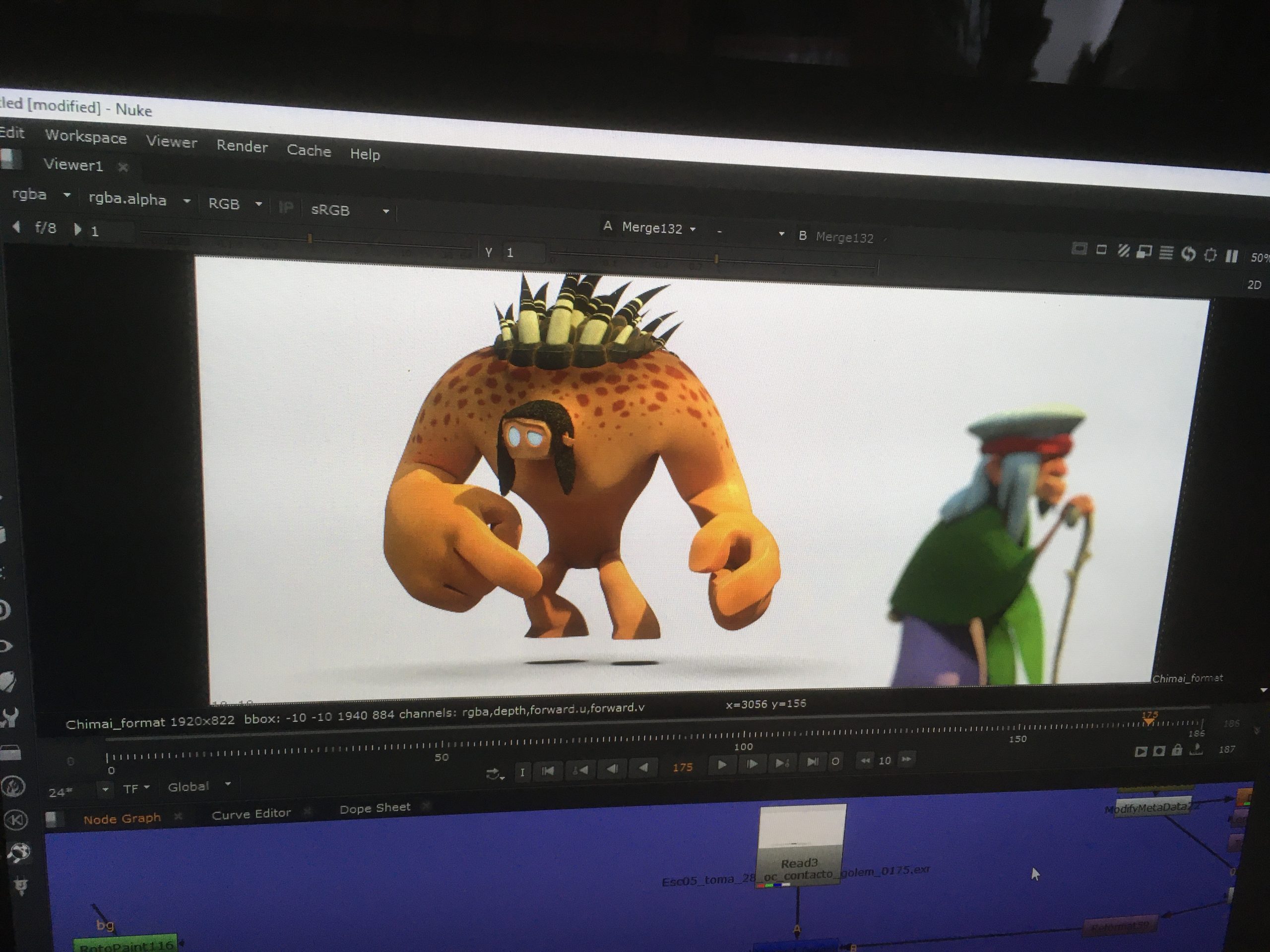Open the RGB display channels dropdown

coord(235,204)
